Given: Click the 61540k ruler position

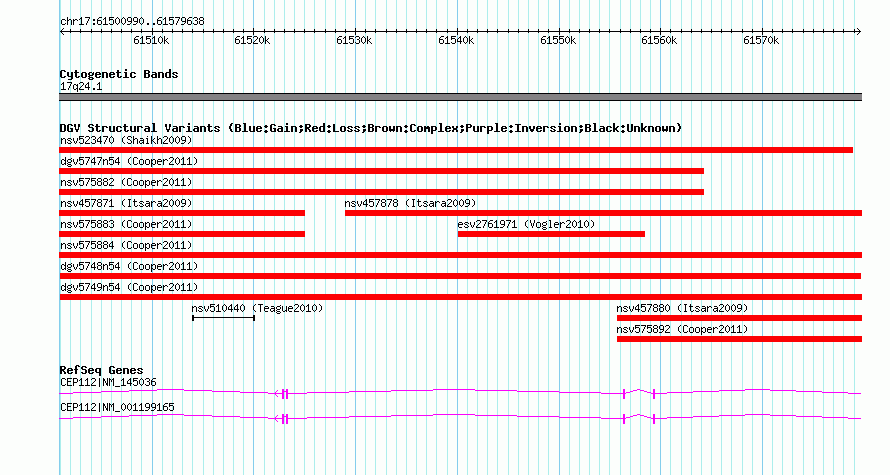Looking at the screenshot, I should click(x=456, y=40).
